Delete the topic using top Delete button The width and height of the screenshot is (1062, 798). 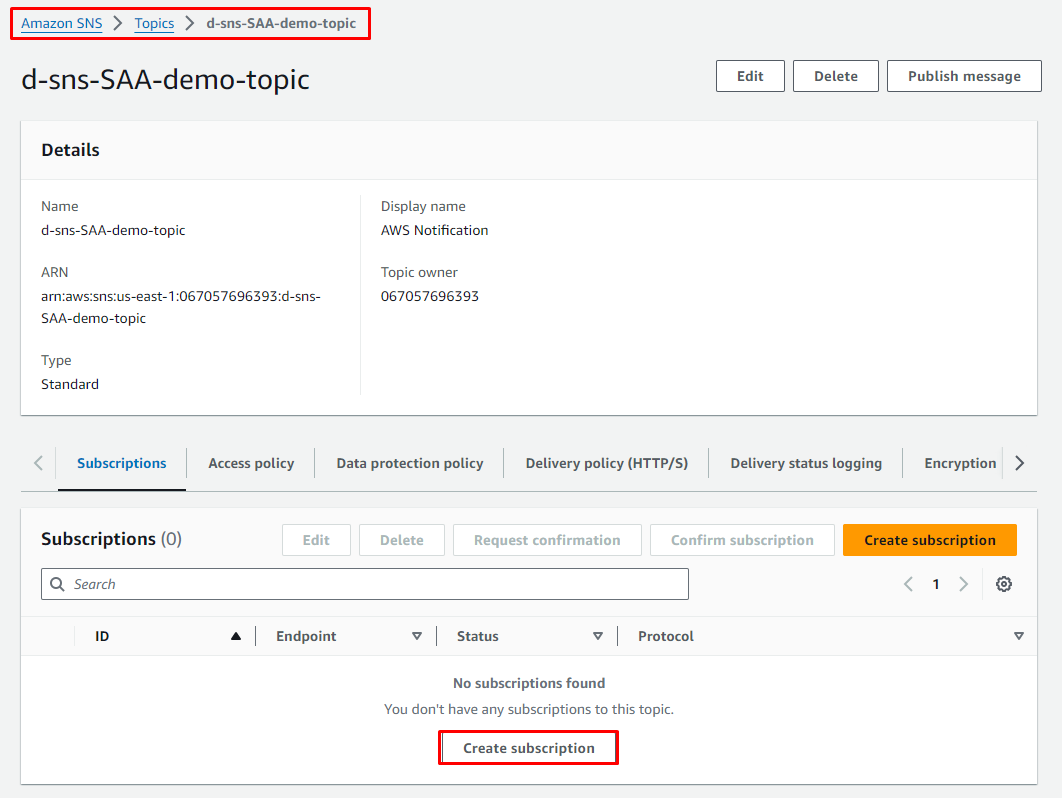pyautogui.click(x=835, y=76)
